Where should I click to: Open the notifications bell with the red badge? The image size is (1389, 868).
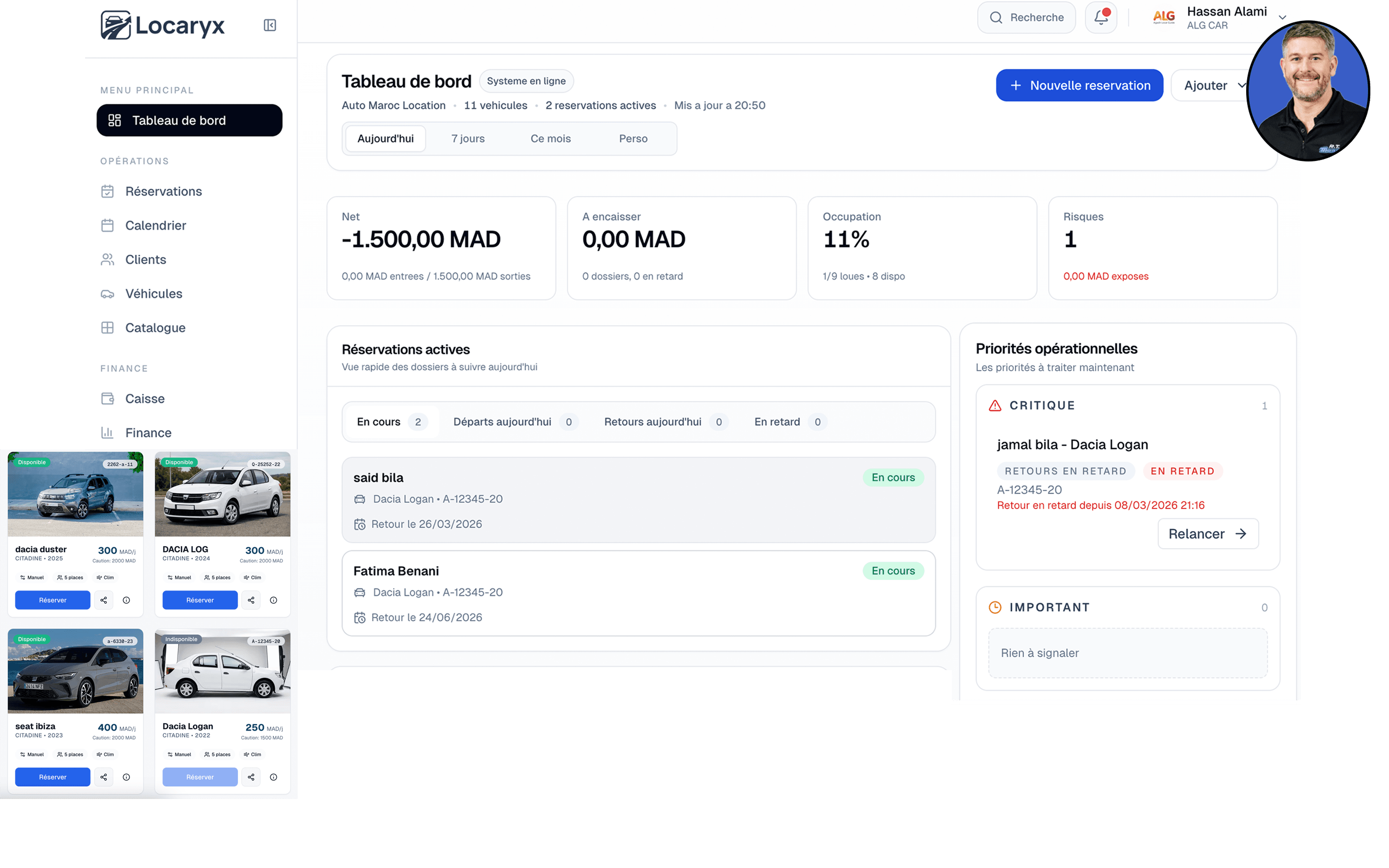[x=1100, y=17]
